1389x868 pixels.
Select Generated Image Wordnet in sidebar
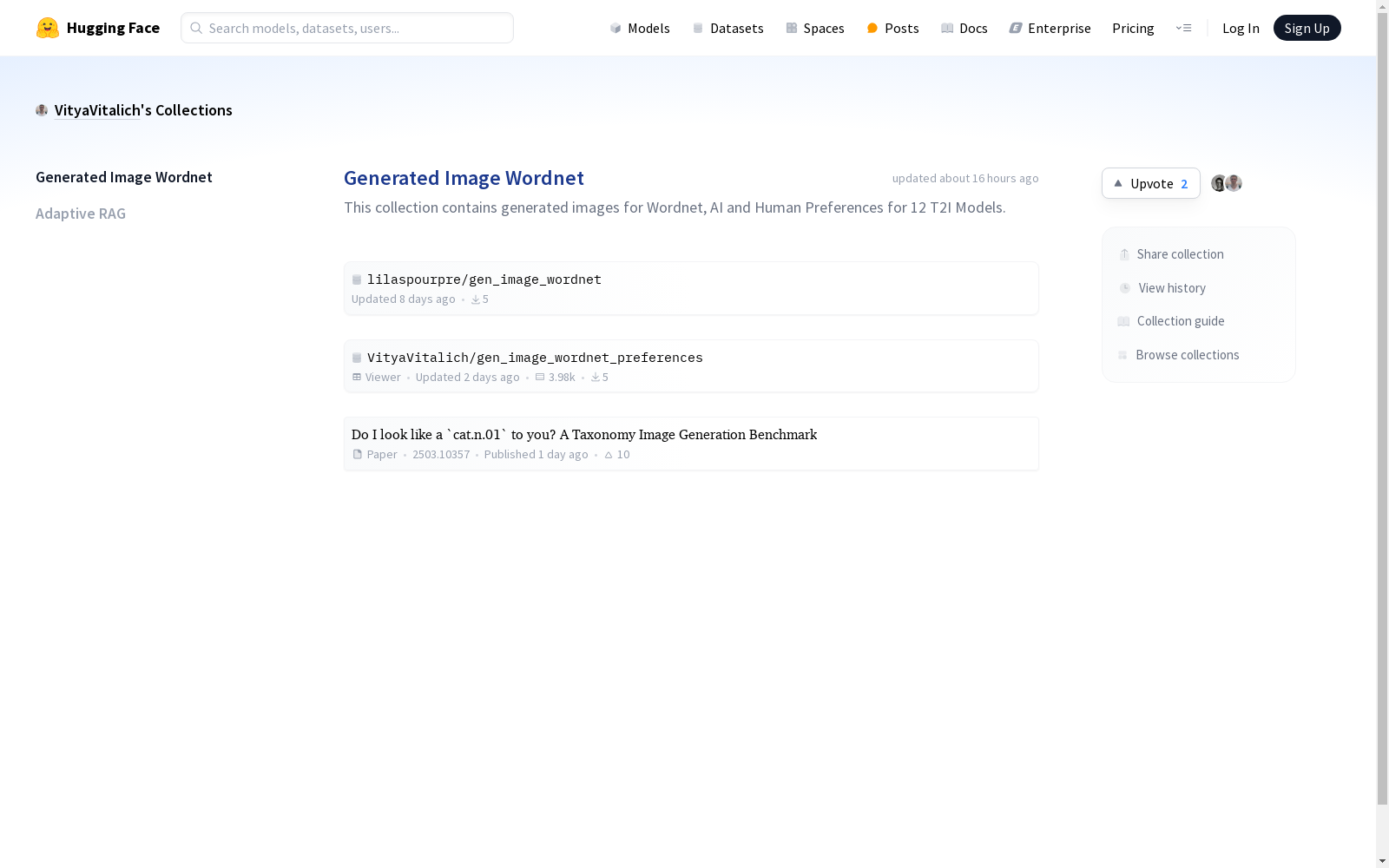(124, 177)
